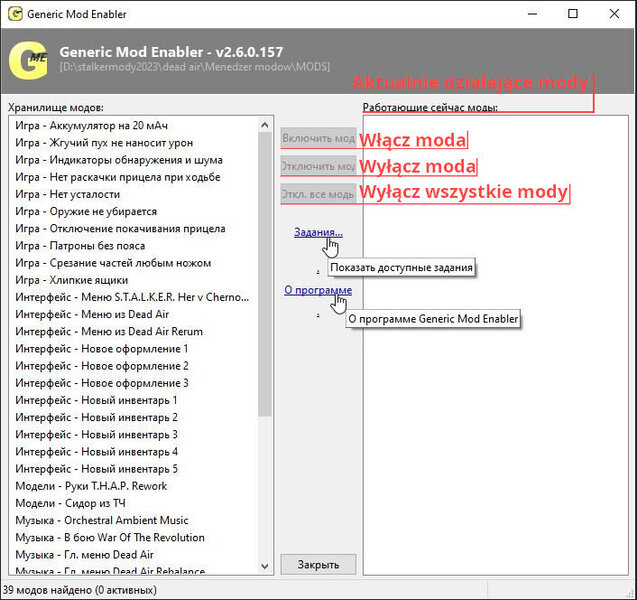
Task: Select Модели - Руки T.H.A.P. Rework
Action: tap(91, 486)
